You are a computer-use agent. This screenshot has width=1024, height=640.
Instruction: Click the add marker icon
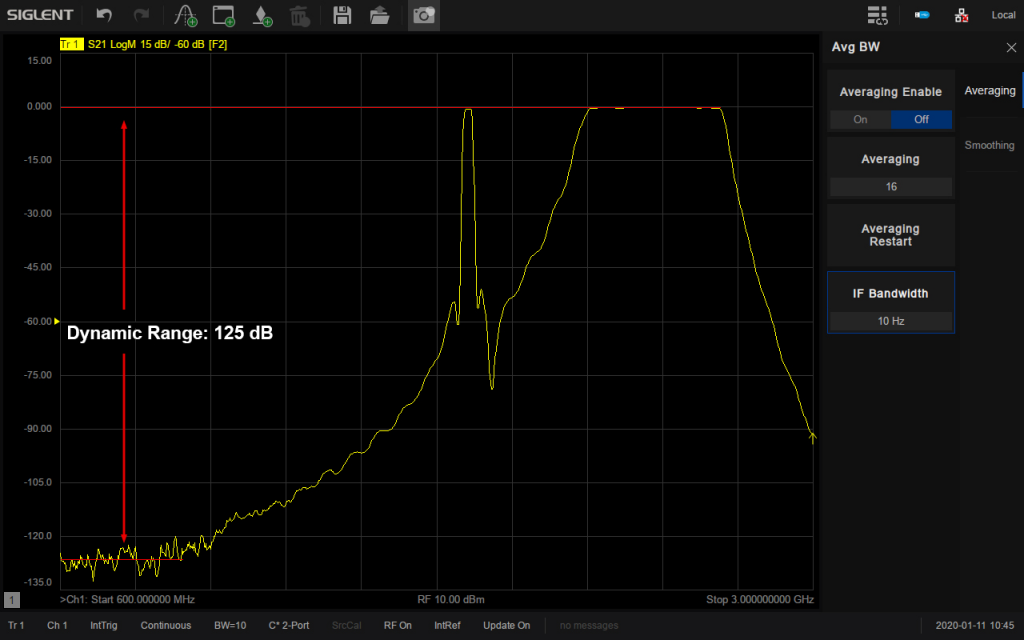click(x=261, y=15)
